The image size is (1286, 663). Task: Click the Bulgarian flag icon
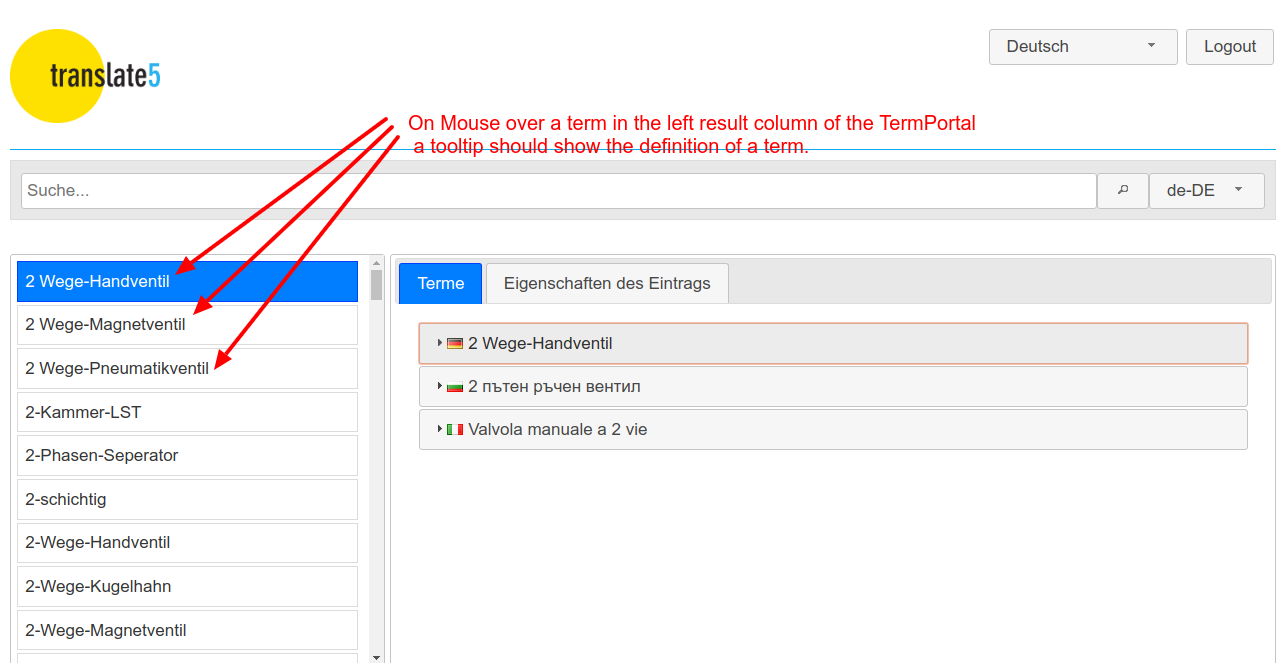click(455, 387)
